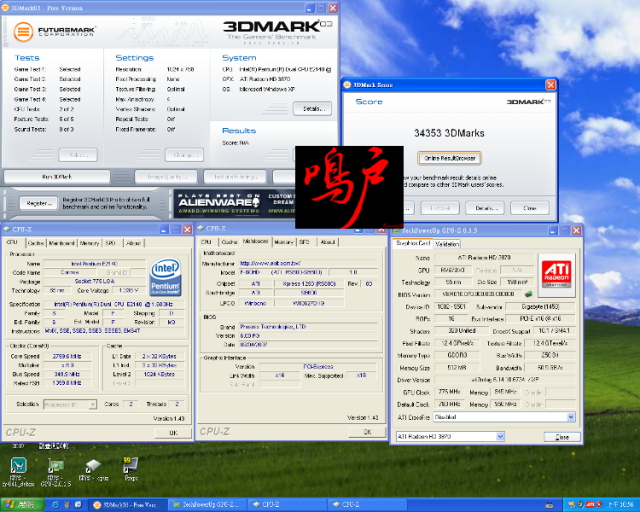Screen dimensions: 640x512
Task: Click OK in the middle CPU-Z window
Action: point(367,432)
